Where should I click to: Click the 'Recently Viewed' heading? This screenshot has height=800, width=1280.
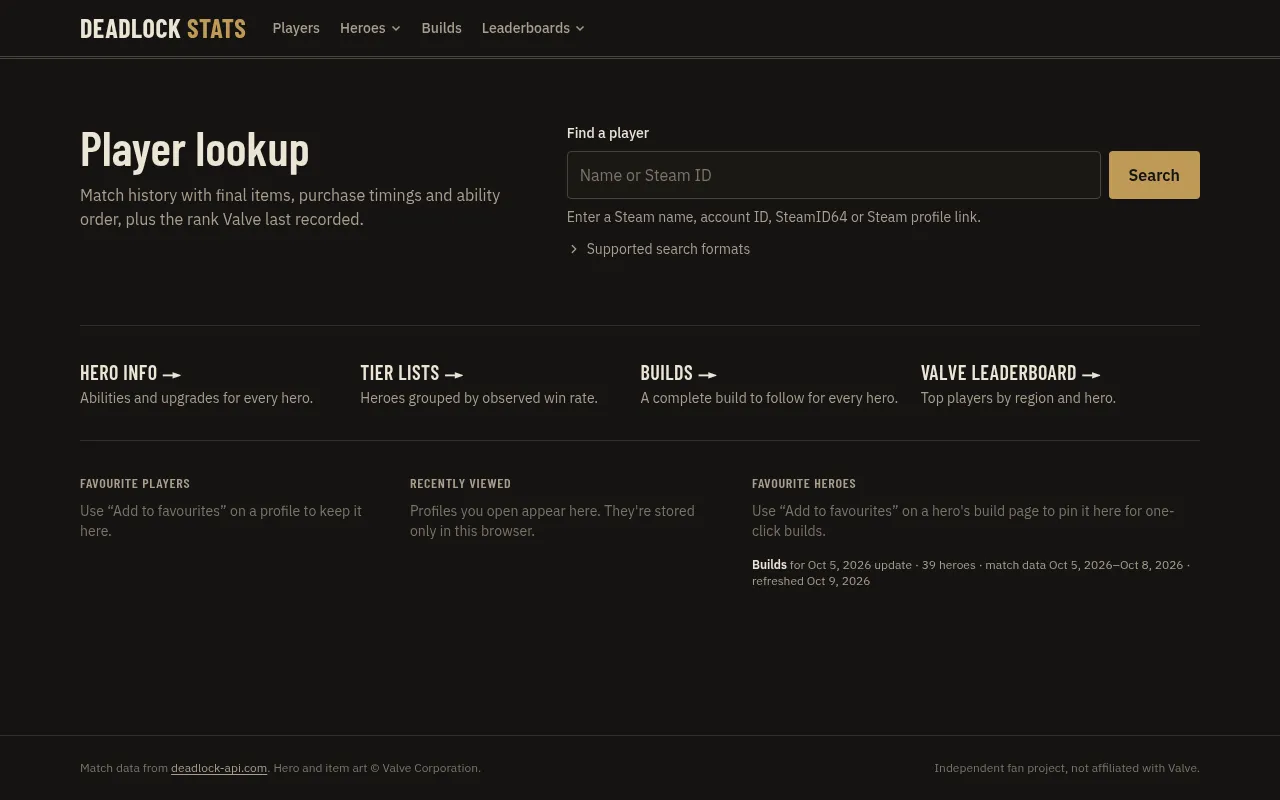pos(460,484)
